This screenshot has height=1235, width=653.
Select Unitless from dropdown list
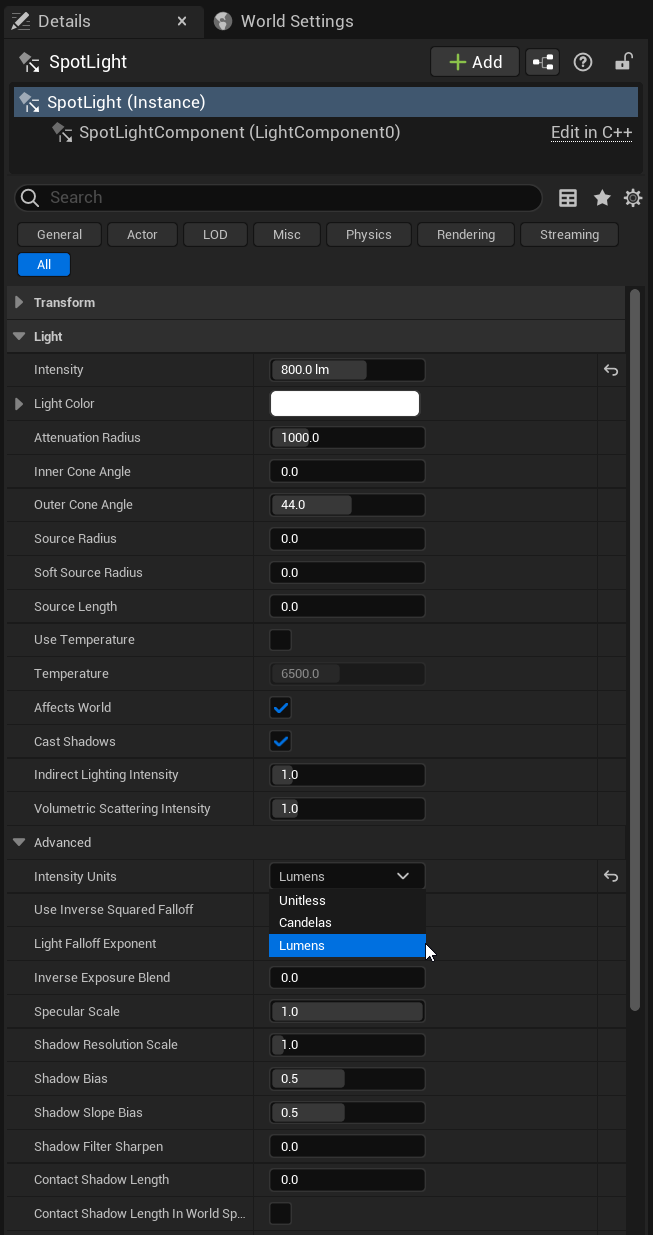(x=347, y=901)
